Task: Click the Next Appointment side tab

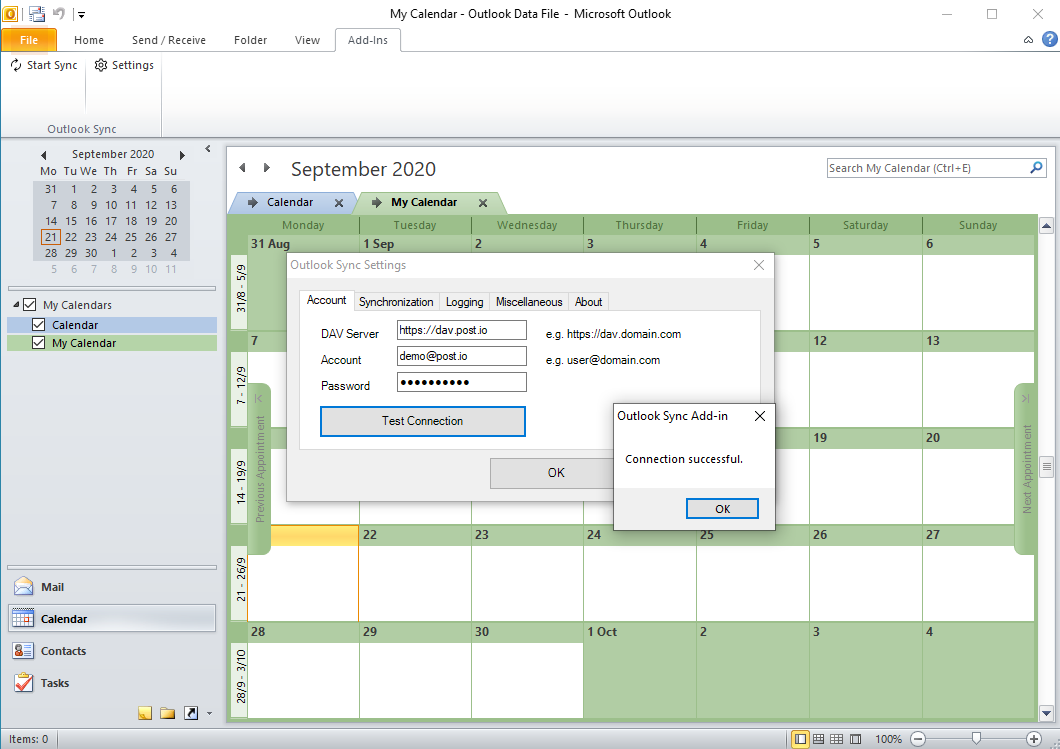Action: click(x=1026, y=469)
